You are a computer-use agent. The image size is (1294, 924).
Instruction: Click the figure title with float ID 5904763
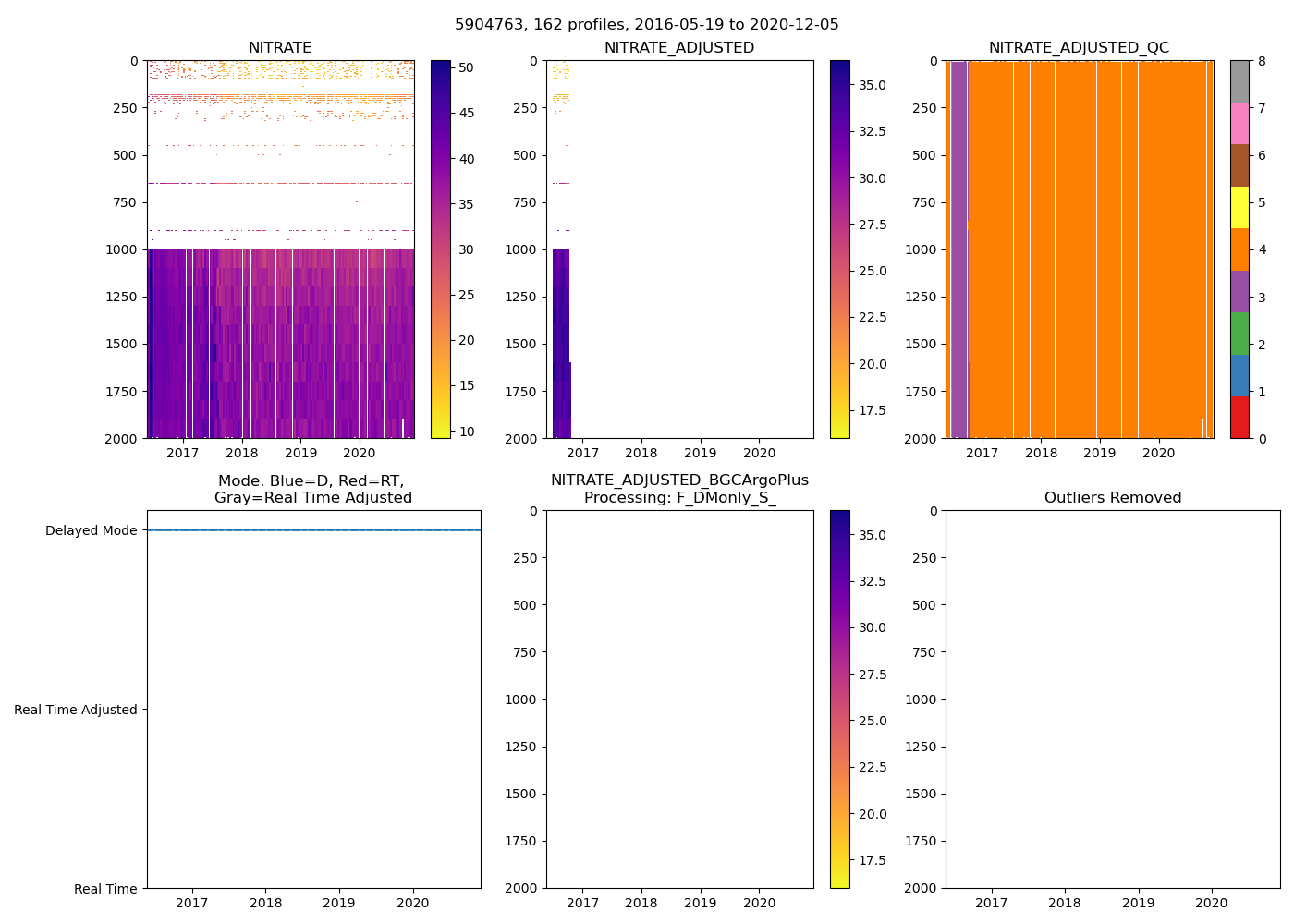point(646,25)
